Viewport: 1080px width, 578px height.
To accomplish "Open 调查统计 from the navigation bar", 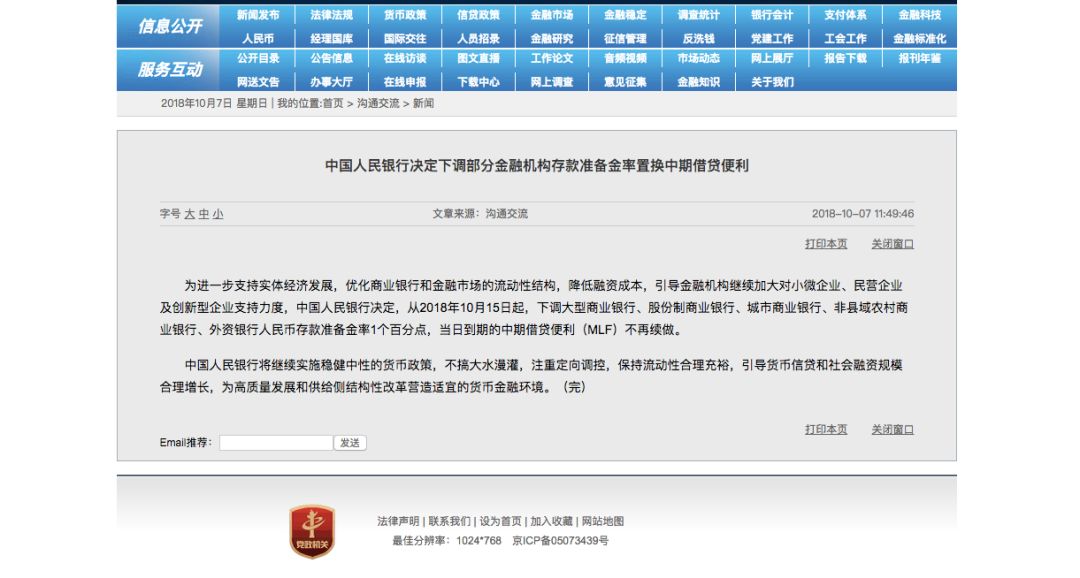I will (x=698, y=15).
